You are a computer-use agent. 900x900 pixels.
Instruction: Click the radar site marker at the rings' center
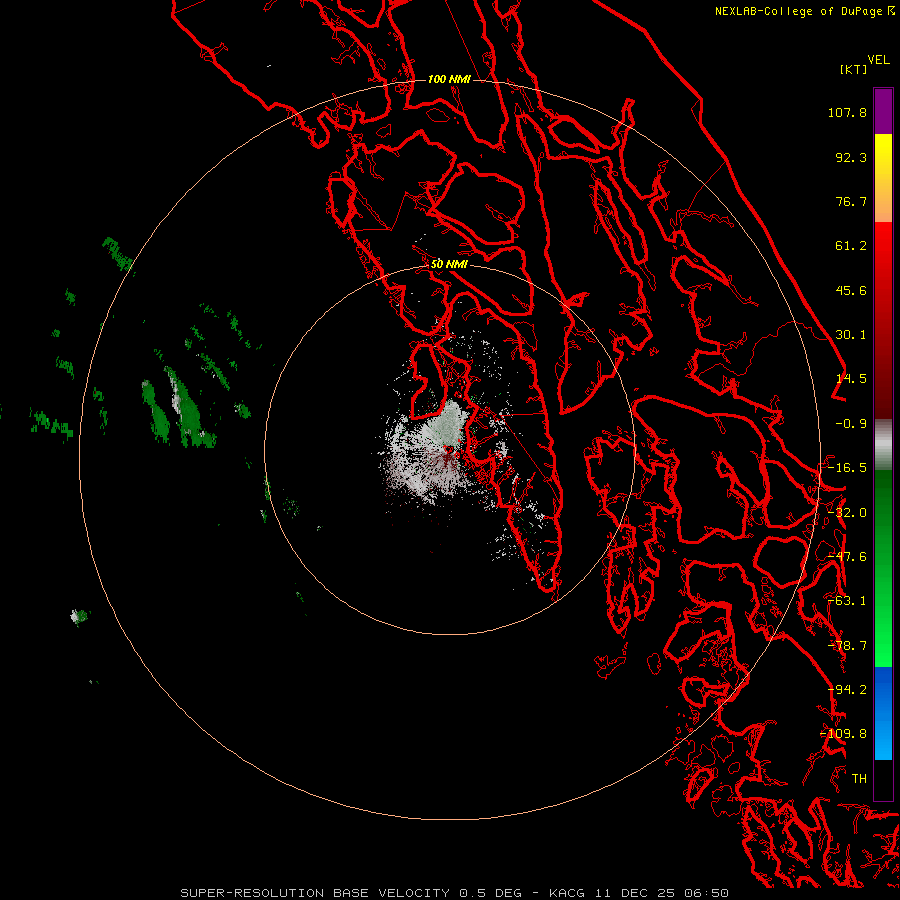pyautogui.click(x=449, y=449)
